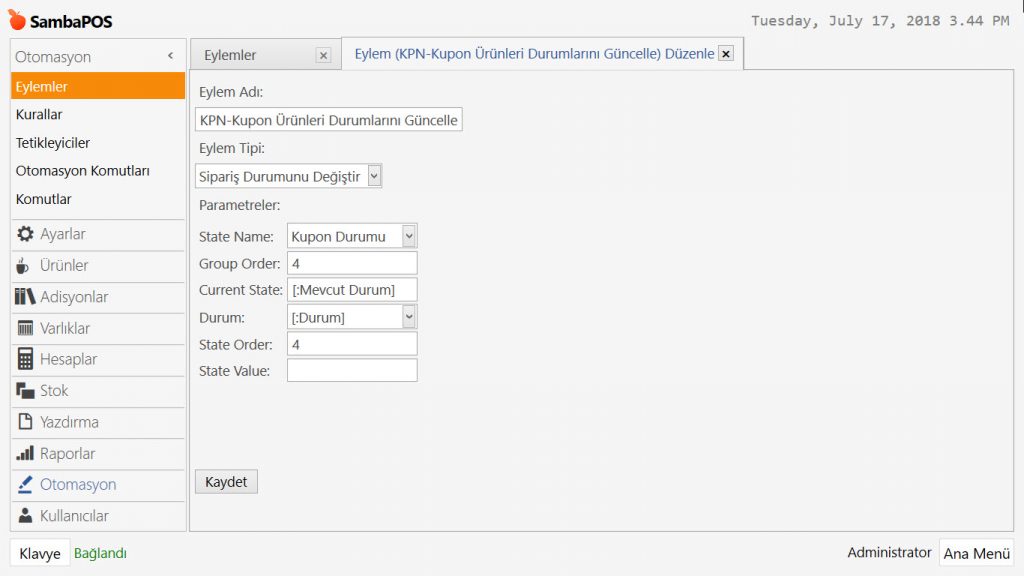Click the Hesaplar calculator icon

click(25, 359)
